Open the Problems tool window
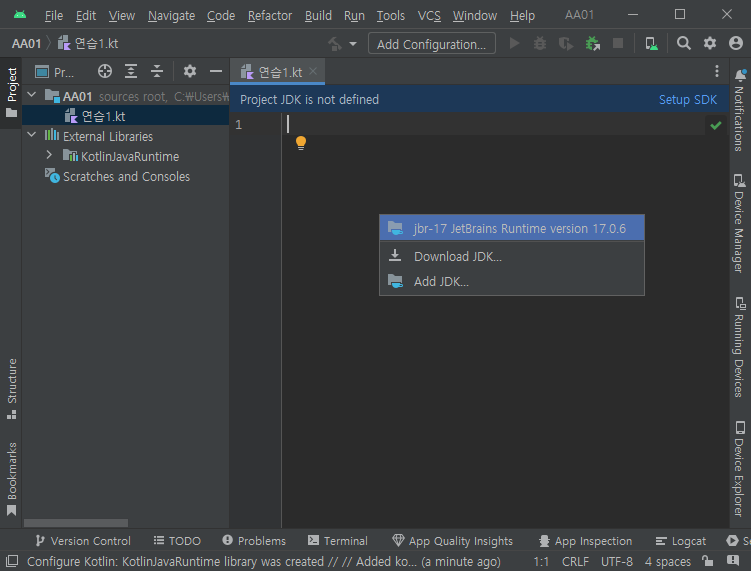Viewport: 751px width, 571px height. (254, 541)
